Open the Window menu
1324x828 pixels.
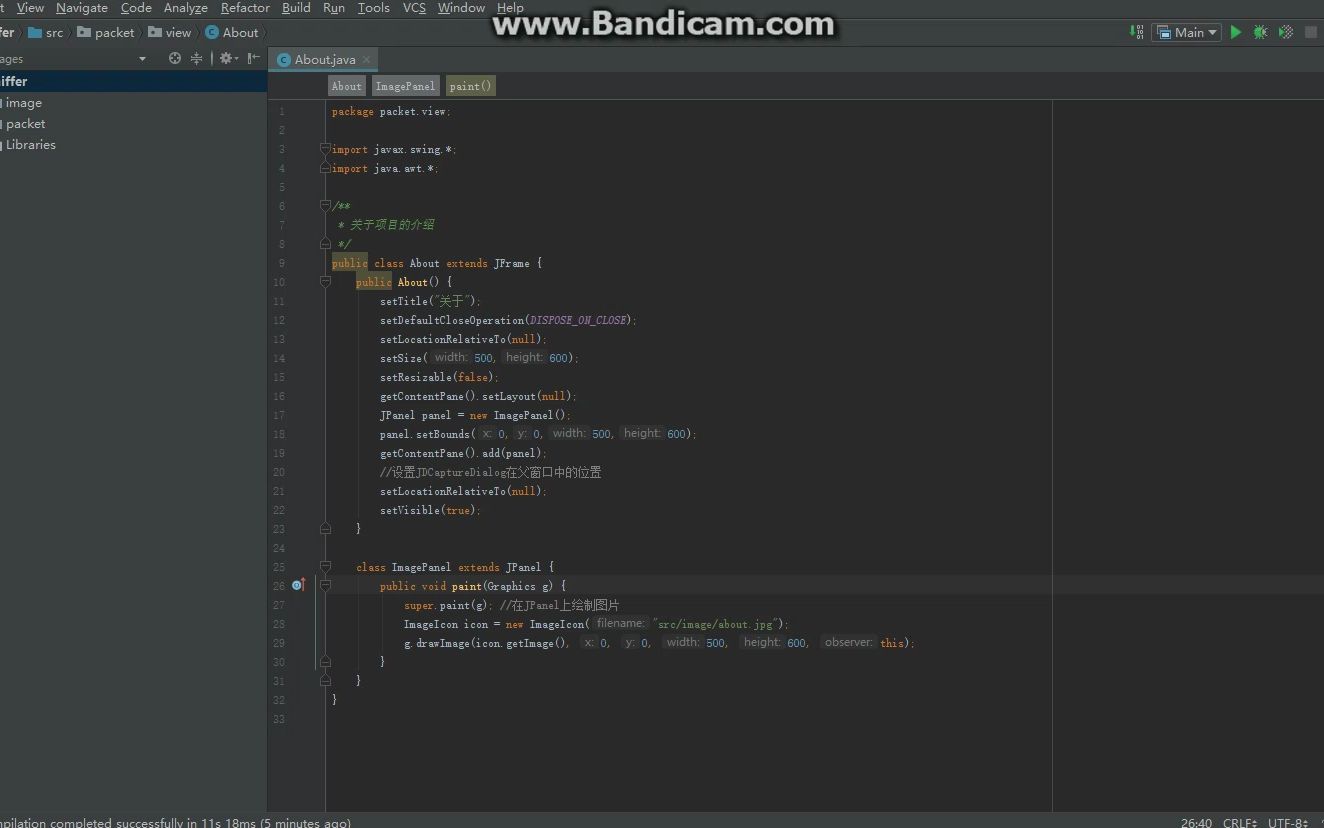(461, 8)
